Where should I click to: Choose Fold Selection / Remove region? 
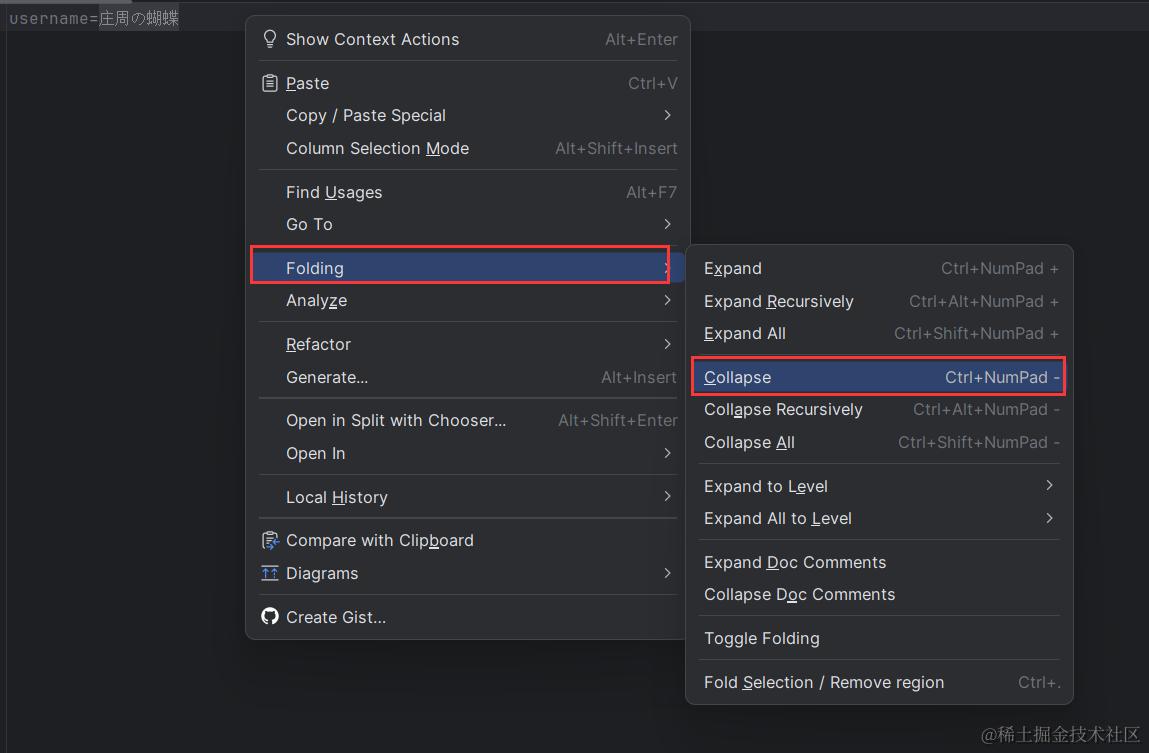pyautogui.click(x=879, y=683)
